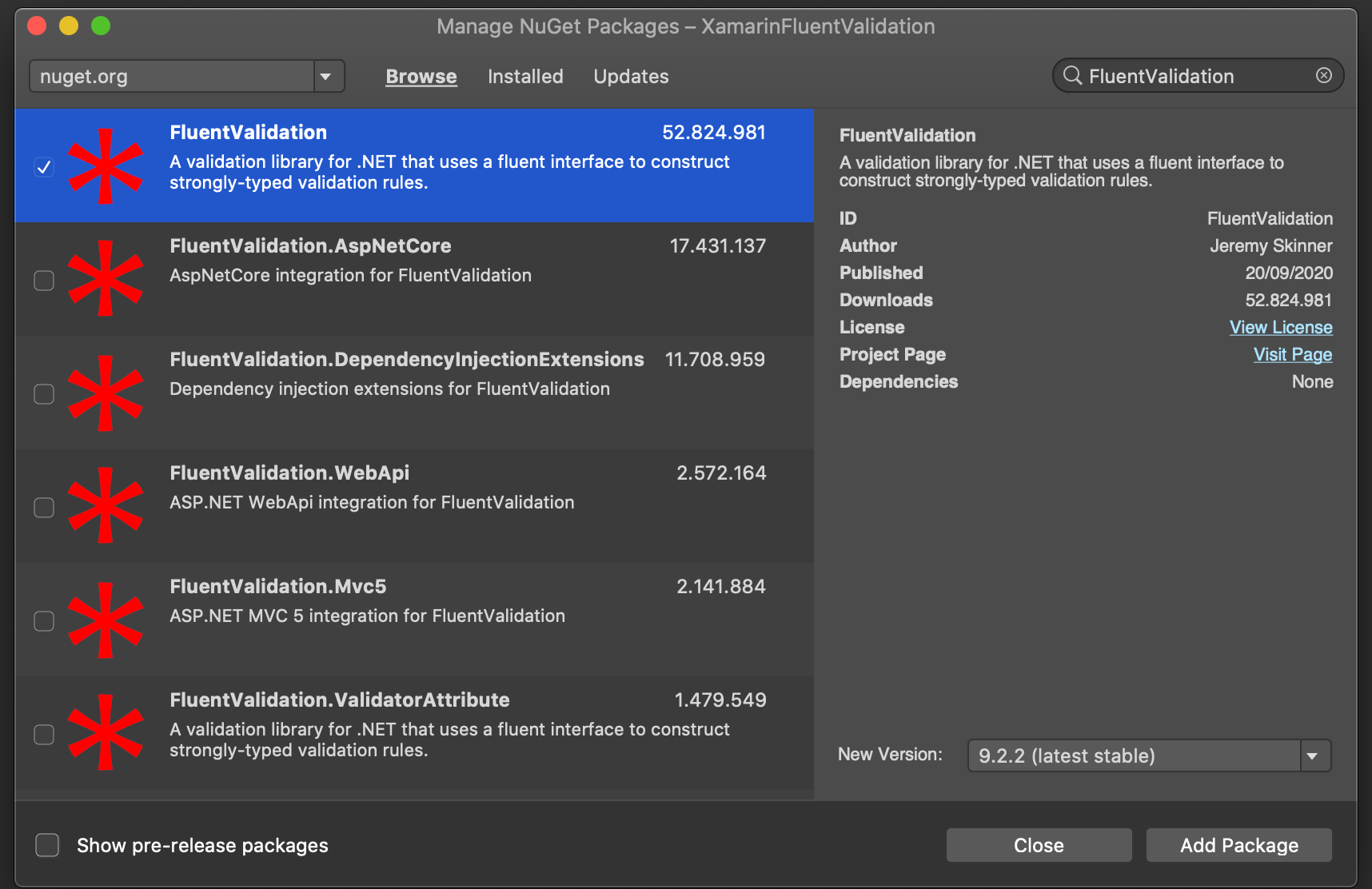Click the FluentValidation.AspNetCore package icon
The height and width of the screenshot is (889, 1372).
click(106, 278)
